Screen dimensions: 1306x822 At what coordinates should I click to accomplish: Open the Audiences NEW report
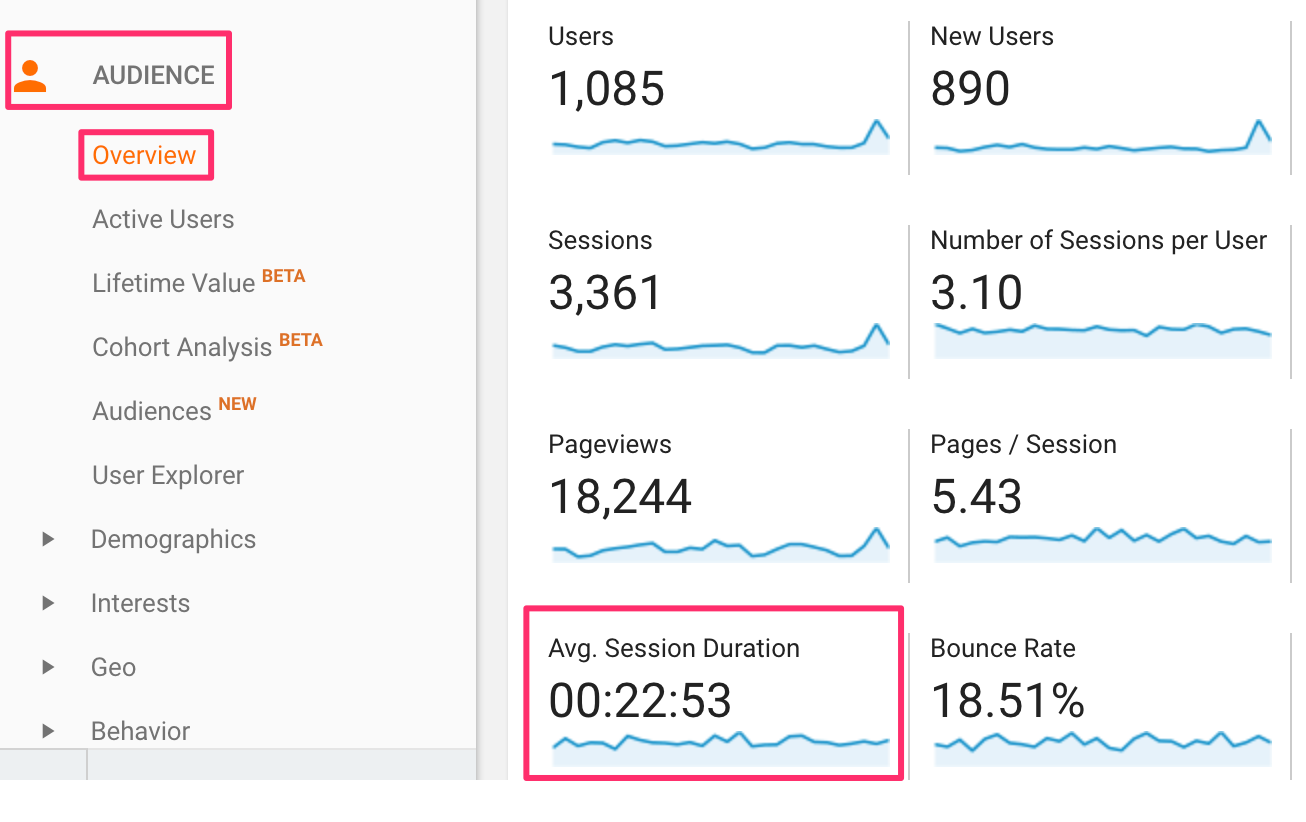152,411
